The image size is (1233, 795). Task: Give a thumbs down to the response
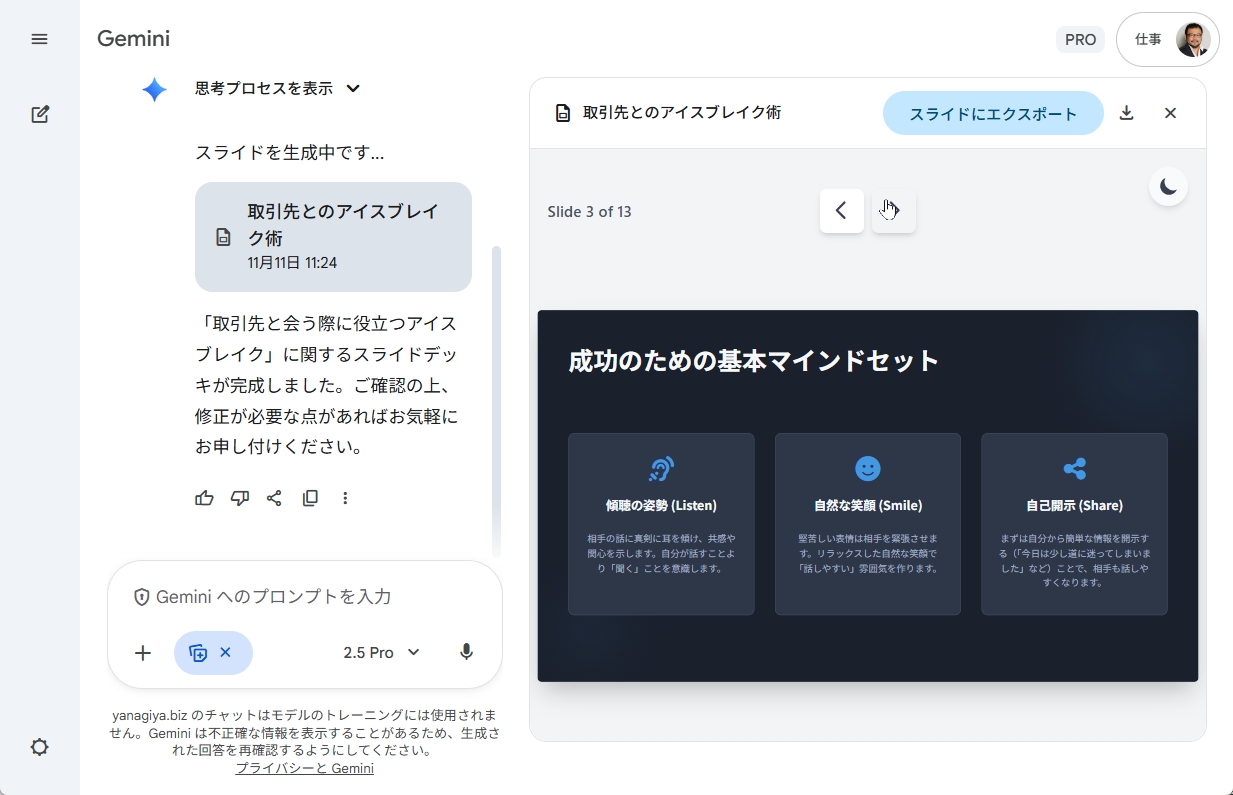239,498
